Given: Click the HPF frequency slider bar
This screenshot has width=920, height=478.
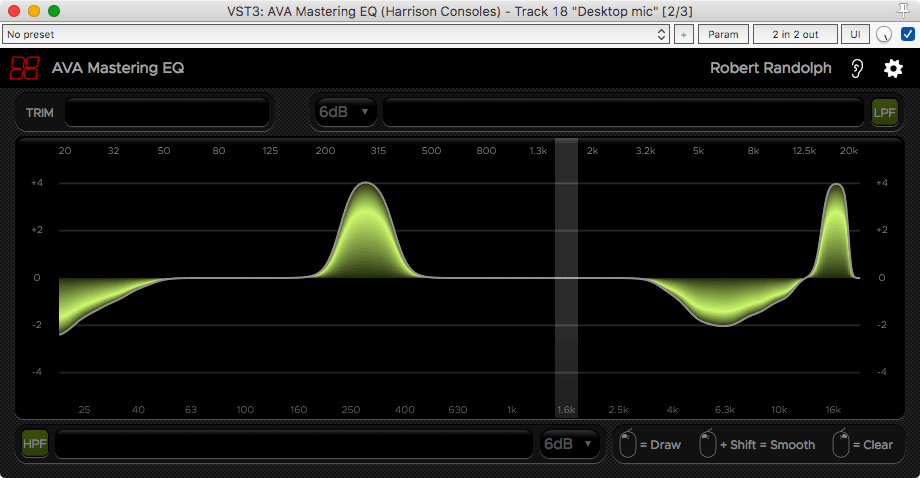Looking at the screenshot, I should click(x=294, y=444).
